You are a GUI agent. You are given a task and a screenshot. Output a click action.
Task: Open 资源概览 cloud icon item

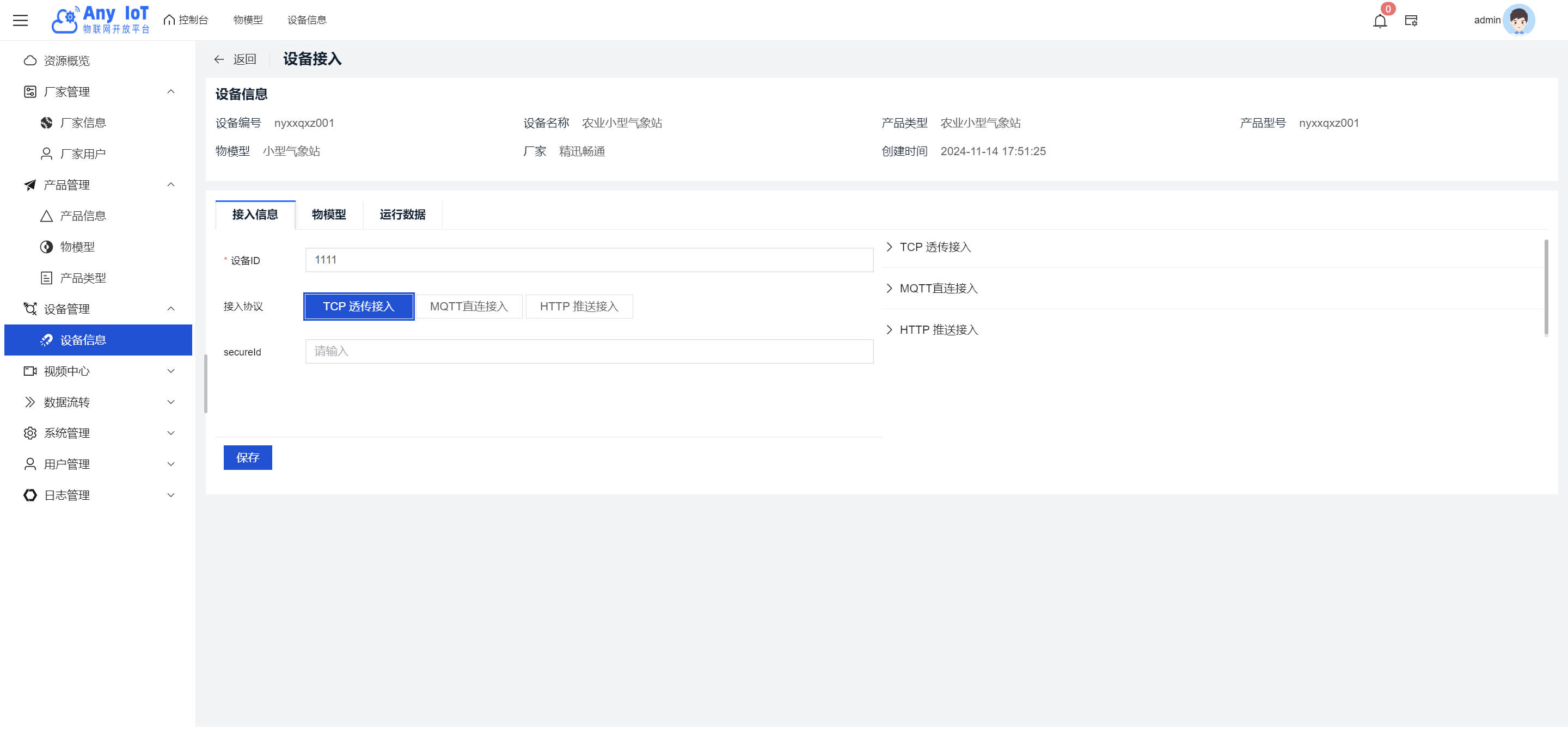(30, 61)
